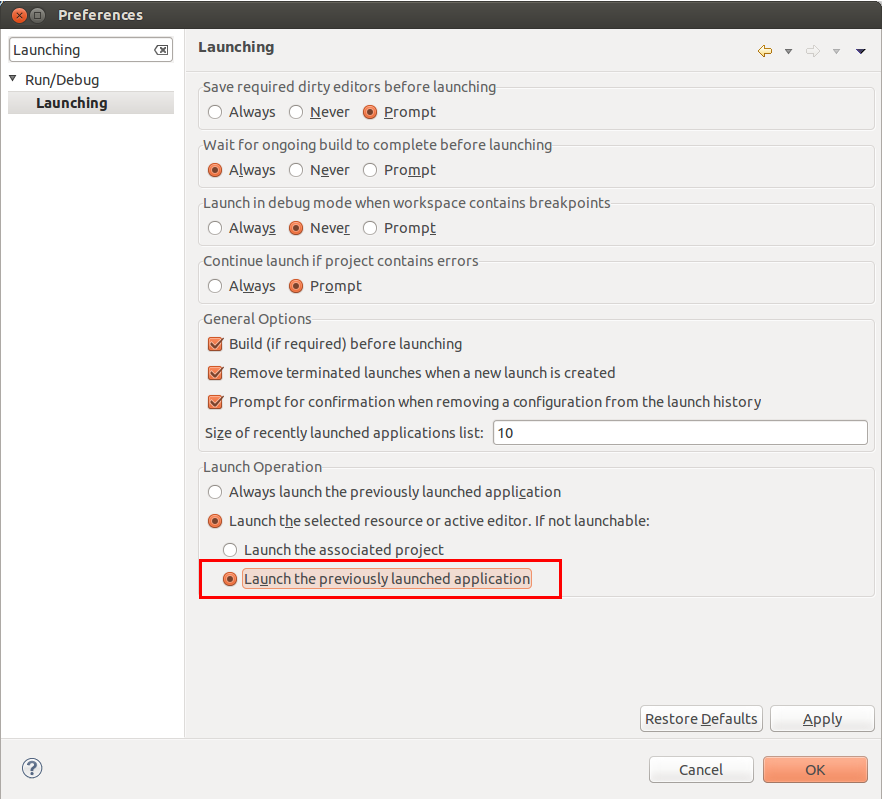This screenshot has height=799, width=882.
Task: Click the General Options group label
Action: coord(257,319)
